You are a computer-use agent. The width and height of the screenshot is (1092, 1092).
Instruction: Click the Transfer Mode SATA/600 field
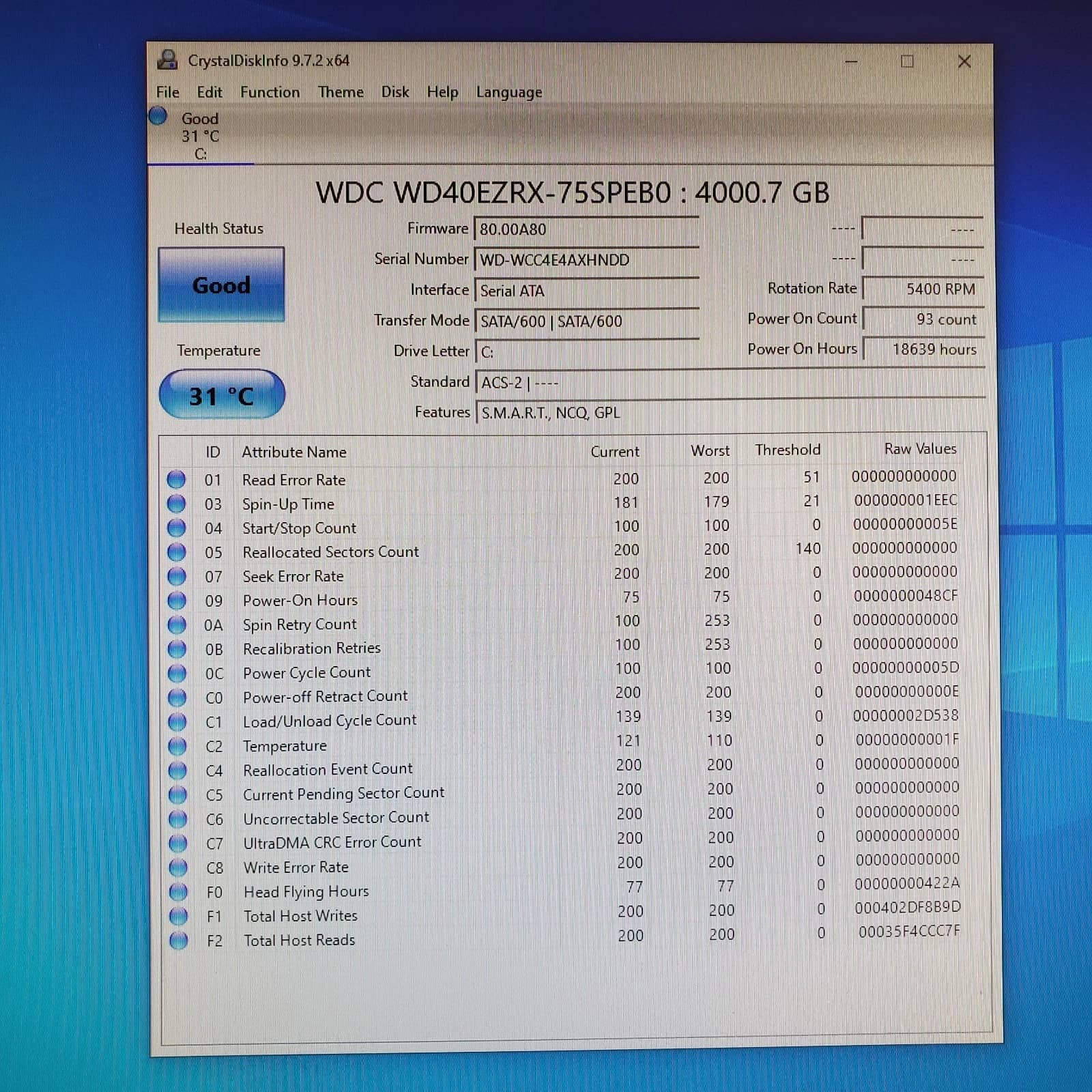(x=587, y=321)
